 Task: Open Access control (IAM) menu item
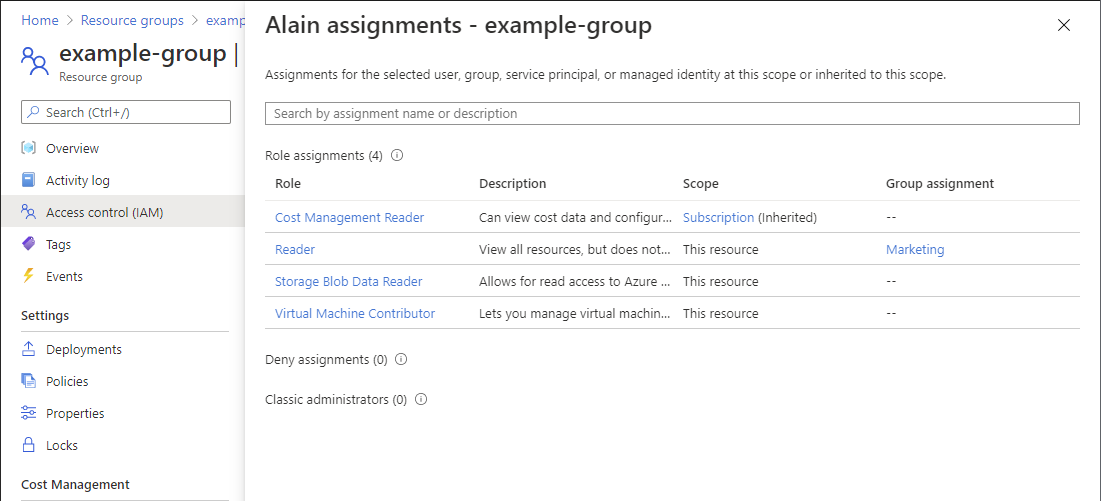(104, 212)
